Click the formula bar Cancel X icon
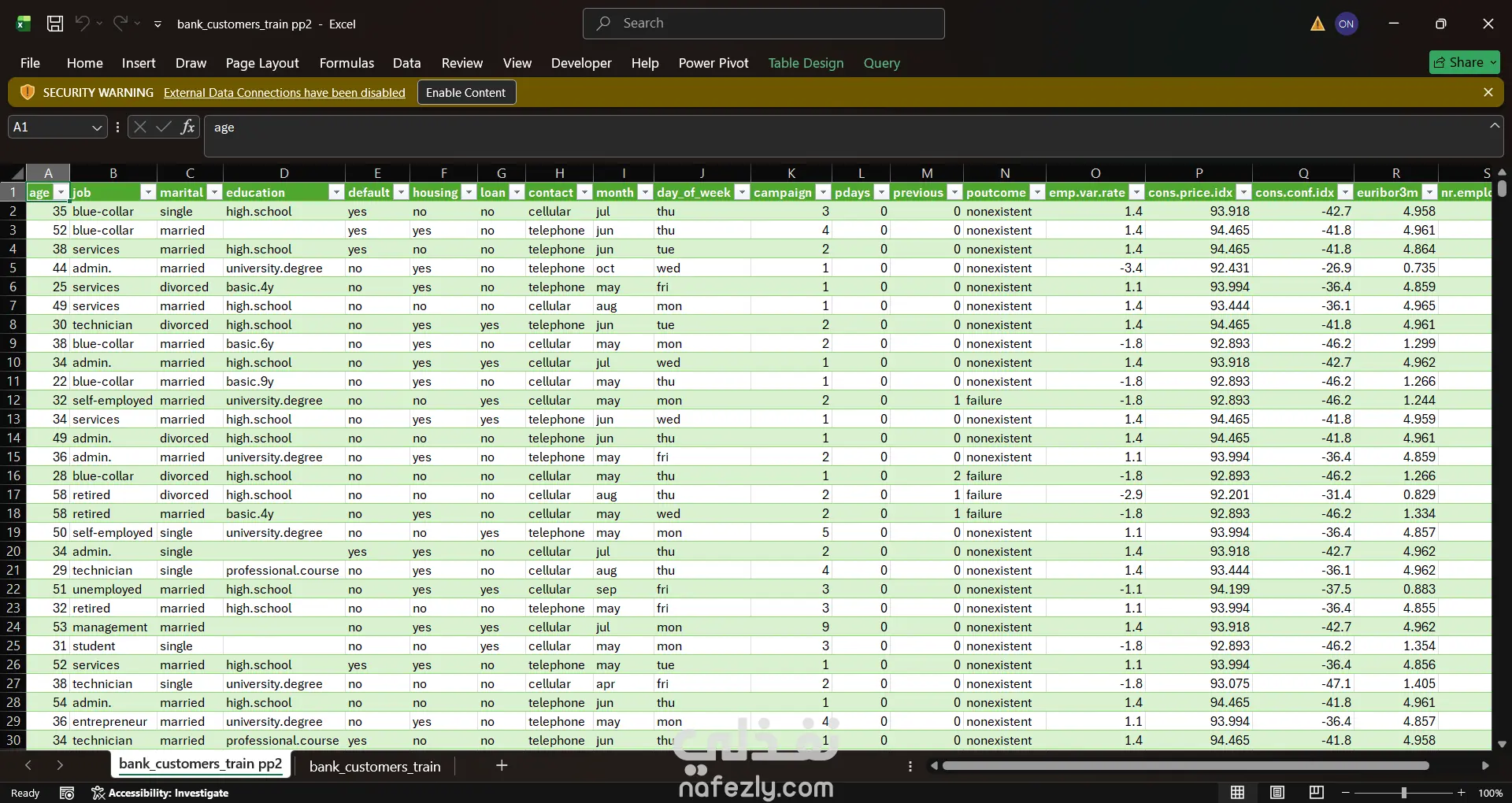Viewport: 1512px width, 803px height. point(140,127)
